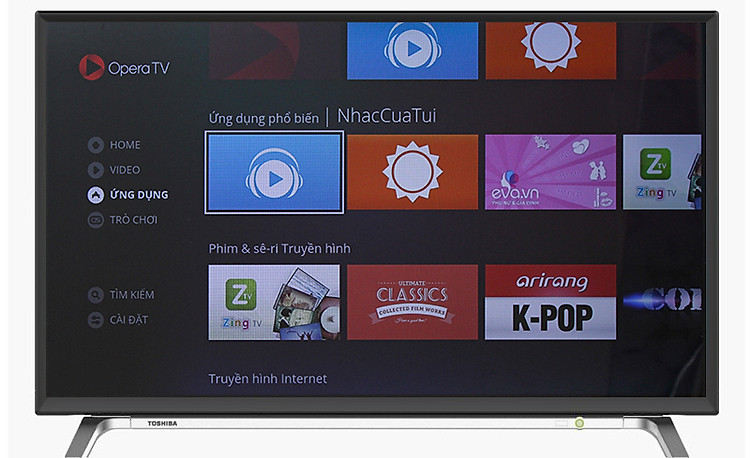Open CÀI ĐẶT settings icon

[96, 320]
